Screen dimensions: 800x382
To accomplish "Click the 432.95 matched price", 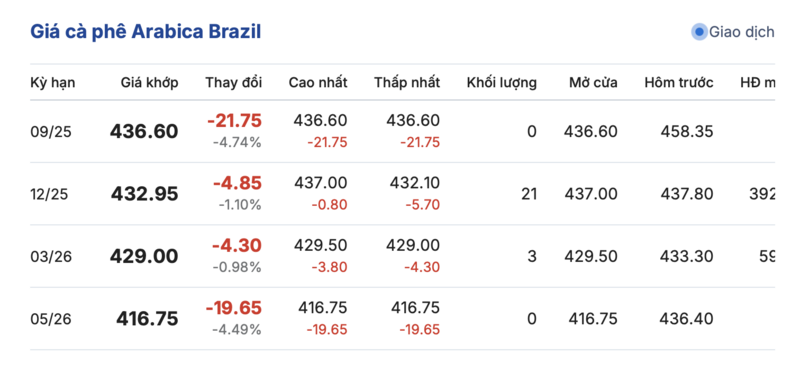I will tap(144, 194).
